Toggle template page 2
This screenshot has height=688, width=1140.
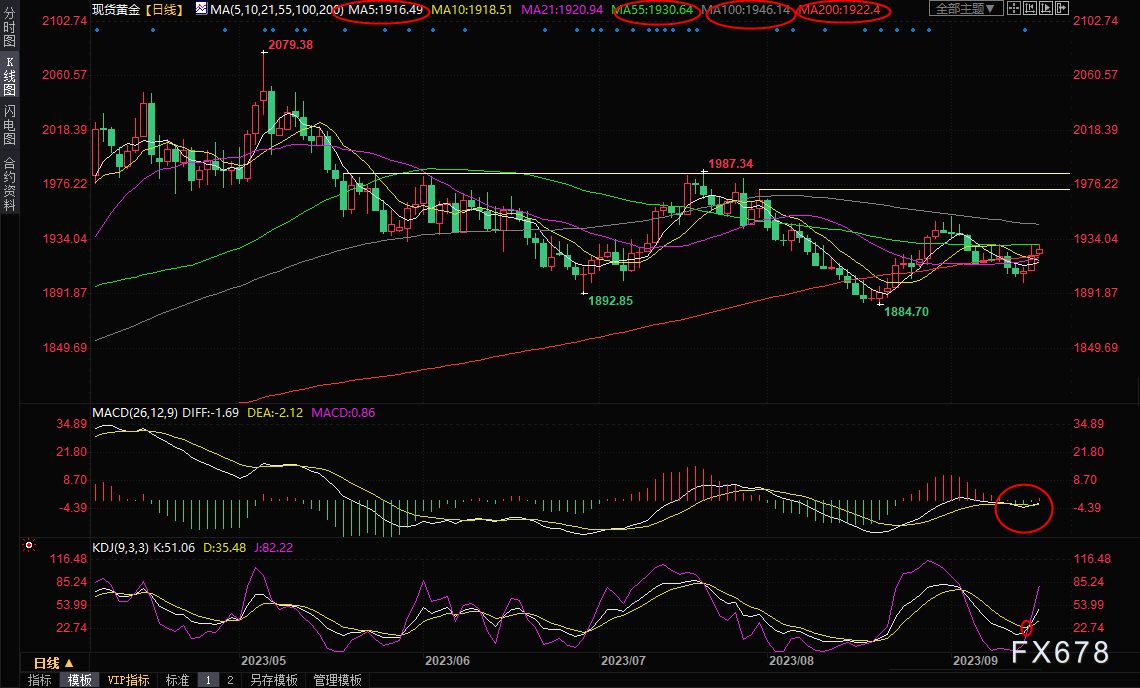pyautogui.click(x=229, y=680)
